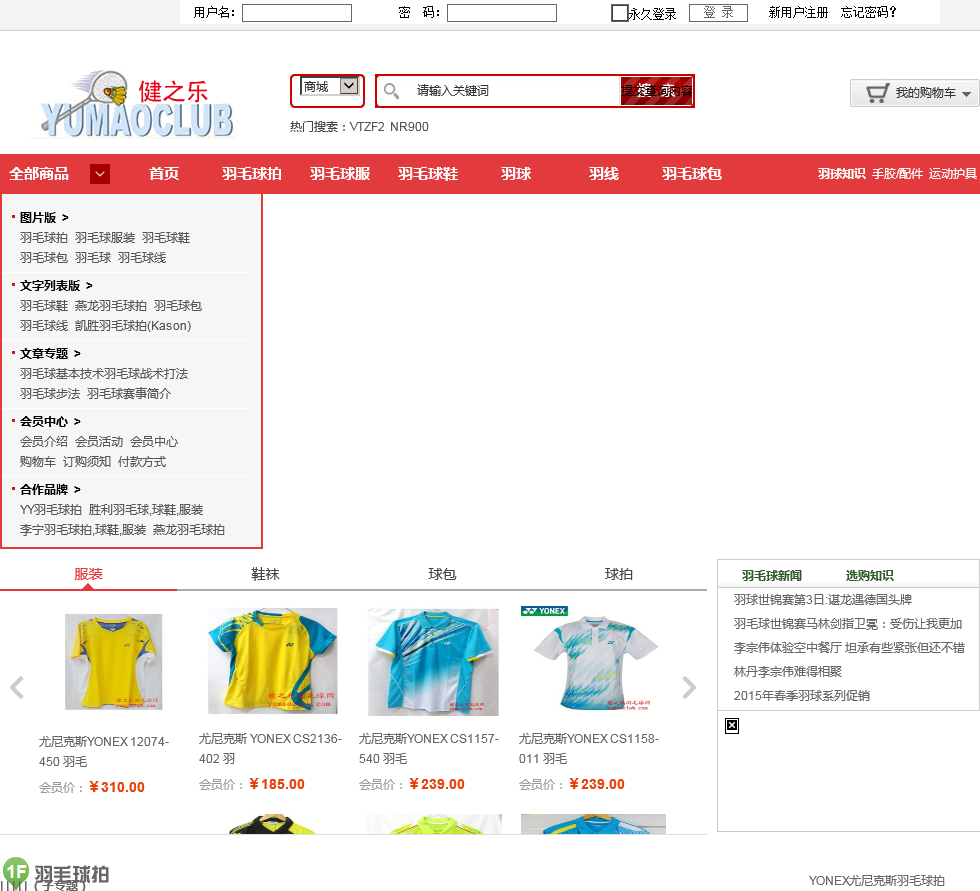This screenshot has height=891, width=980.
Task: Switch to the 选购知识 tab
Action: click(x=869, y=575)
